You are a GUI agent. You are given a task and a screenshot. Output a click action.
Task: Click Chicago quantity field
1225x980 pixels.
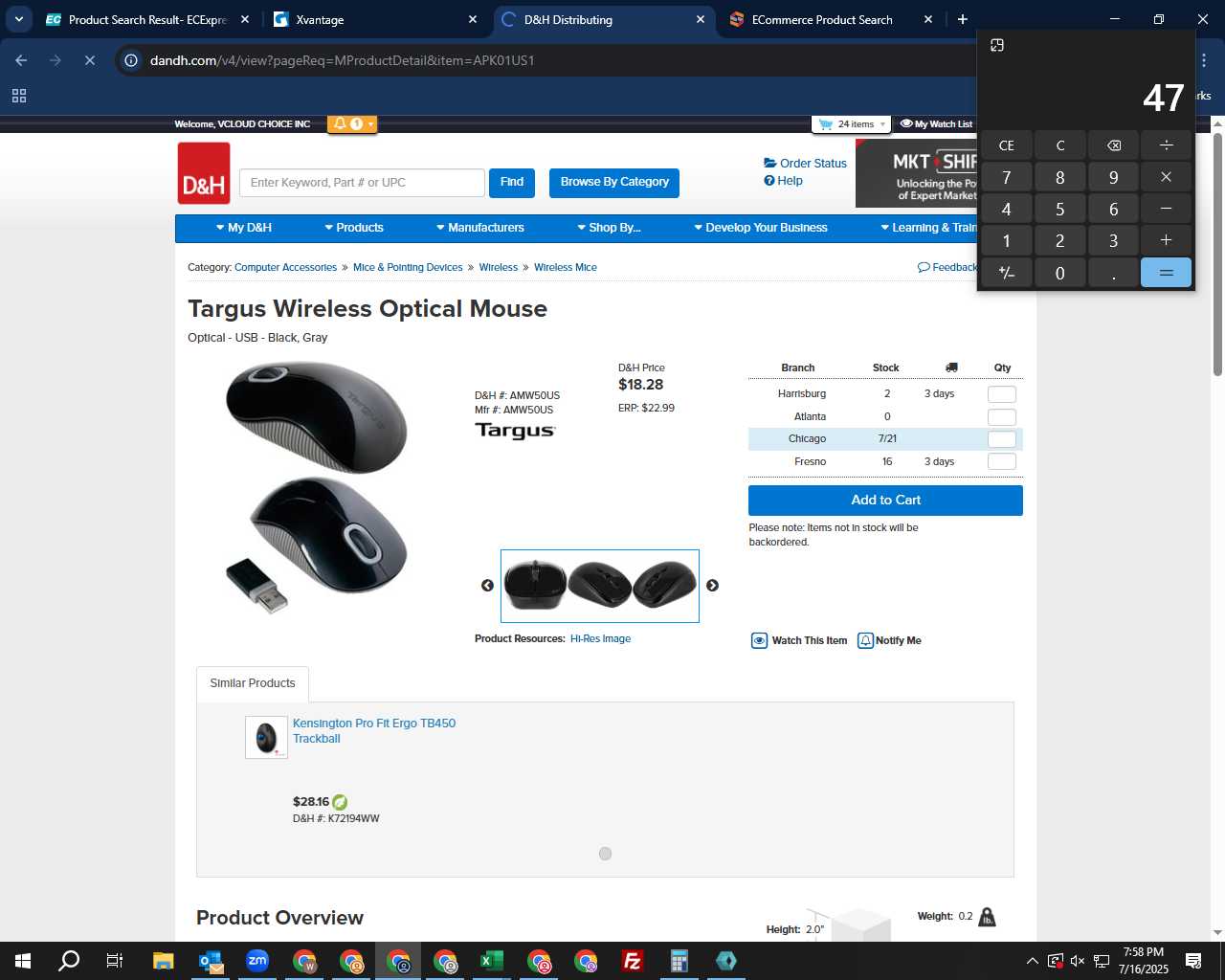[x=1001, y=439]
